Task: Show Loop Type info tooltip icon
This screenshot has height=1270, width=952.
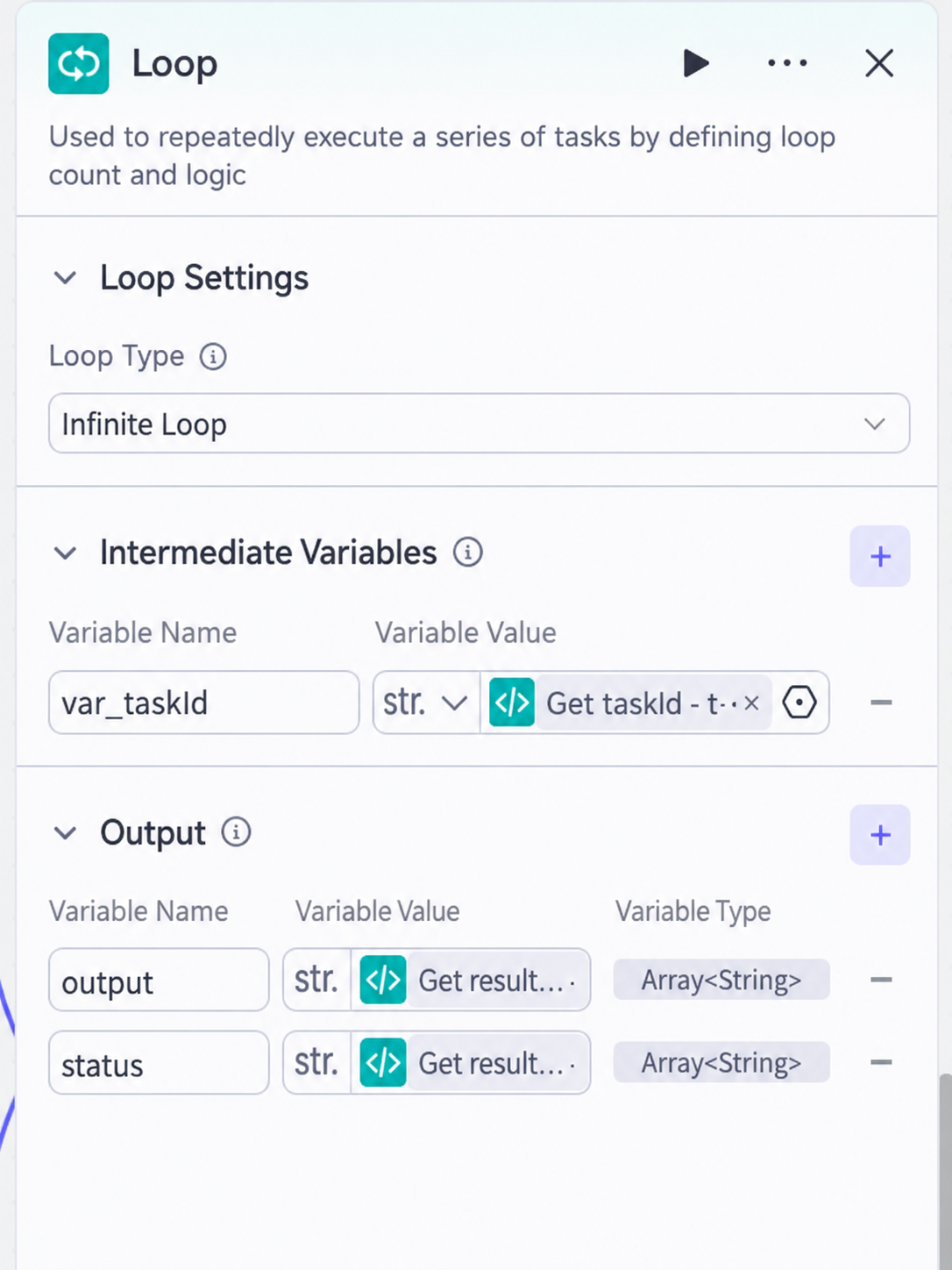Action: tap(213, 357)
